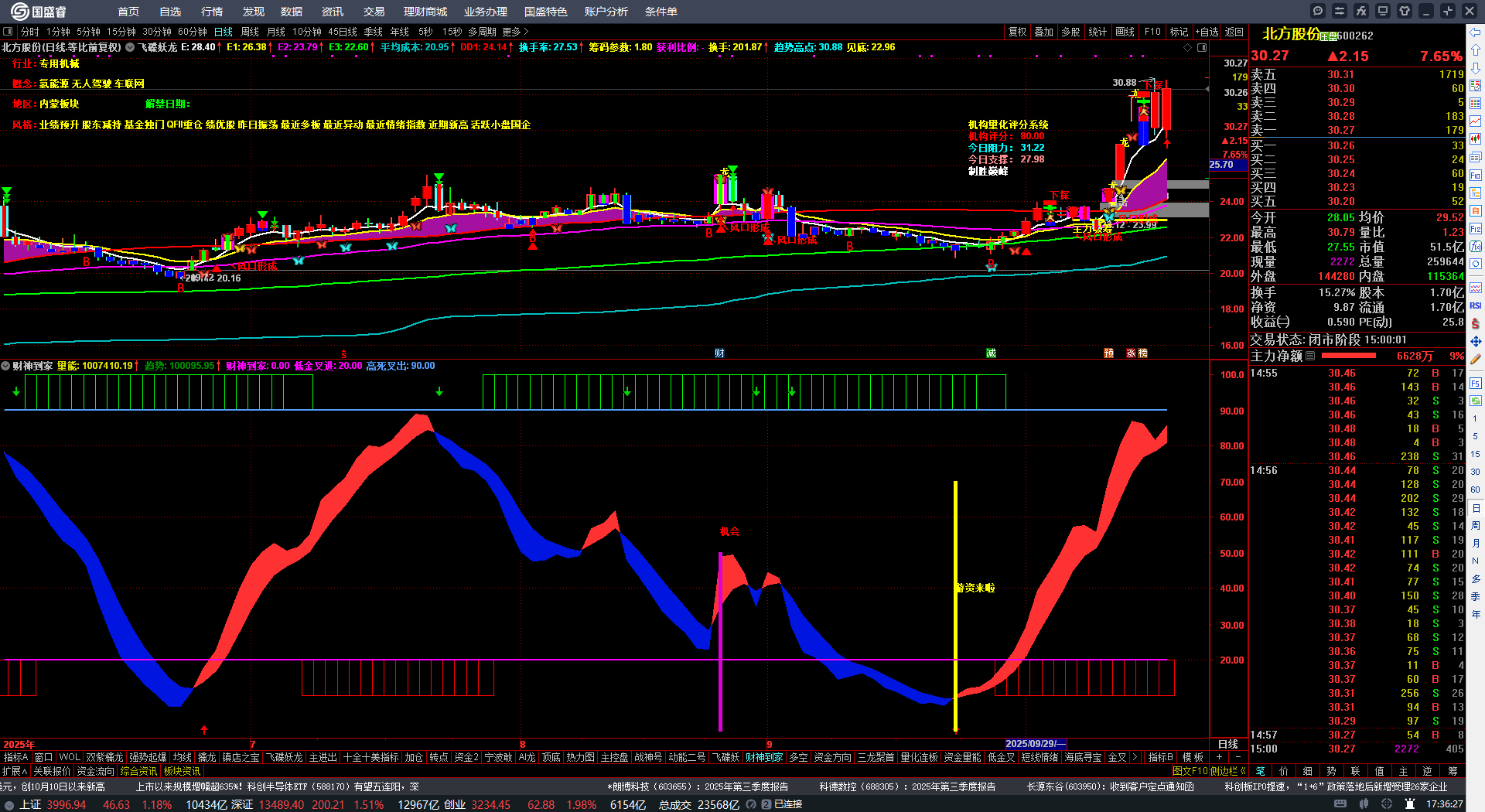Collapse the 侧边栏 sidebar arrows
Screen dimensions: 1485x812
click(x=1243, y=771)
